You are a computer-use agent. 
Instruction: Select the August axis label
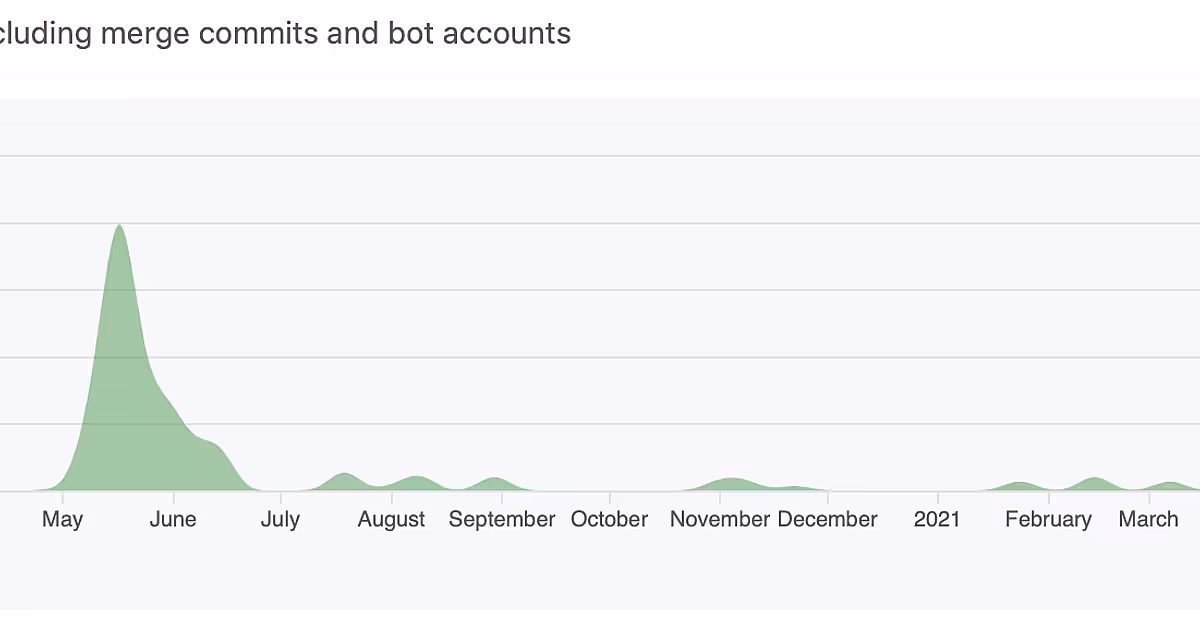tap(392, 519)
